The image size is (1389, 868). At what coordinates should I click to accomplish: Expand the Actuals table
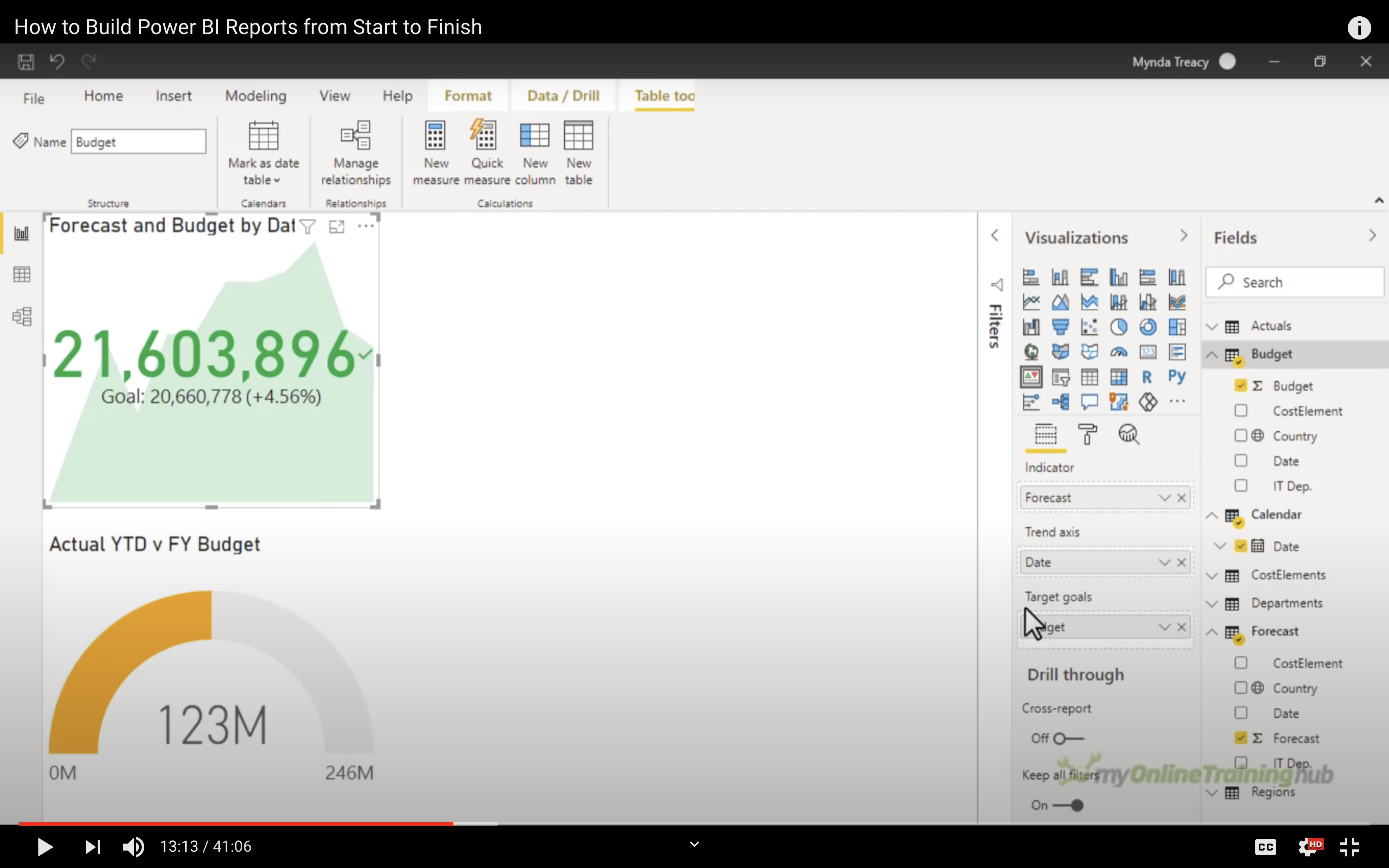(1212, 326)
